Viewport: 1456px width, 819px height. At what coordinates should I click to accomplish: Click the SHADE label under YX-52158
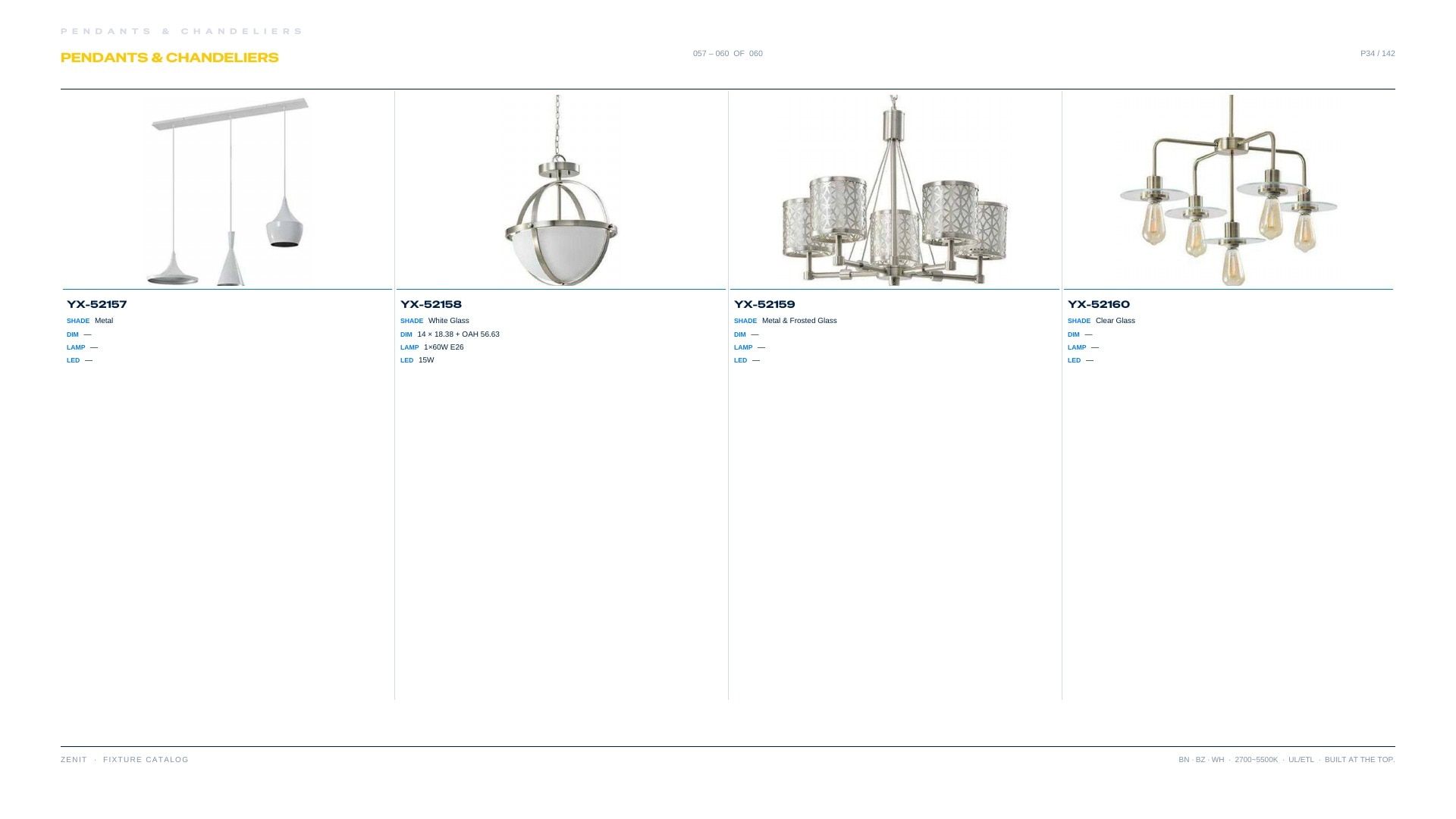[412, 321]
